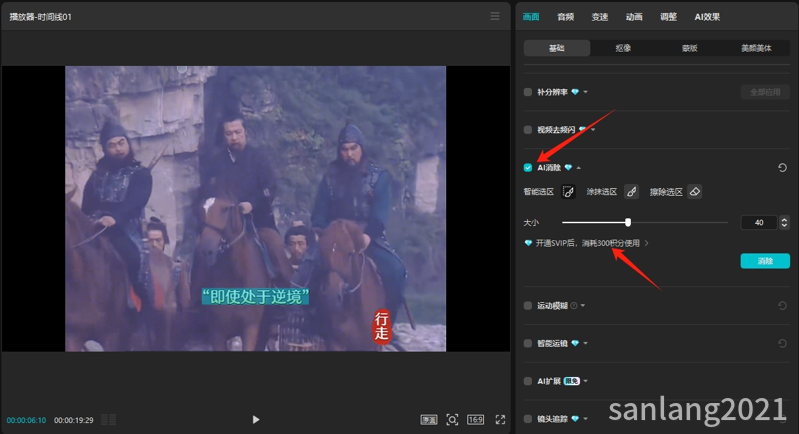This screenshot has height=434, width=799.
Task: Reset the AI消除 settings
Action: tap(782, 168)
